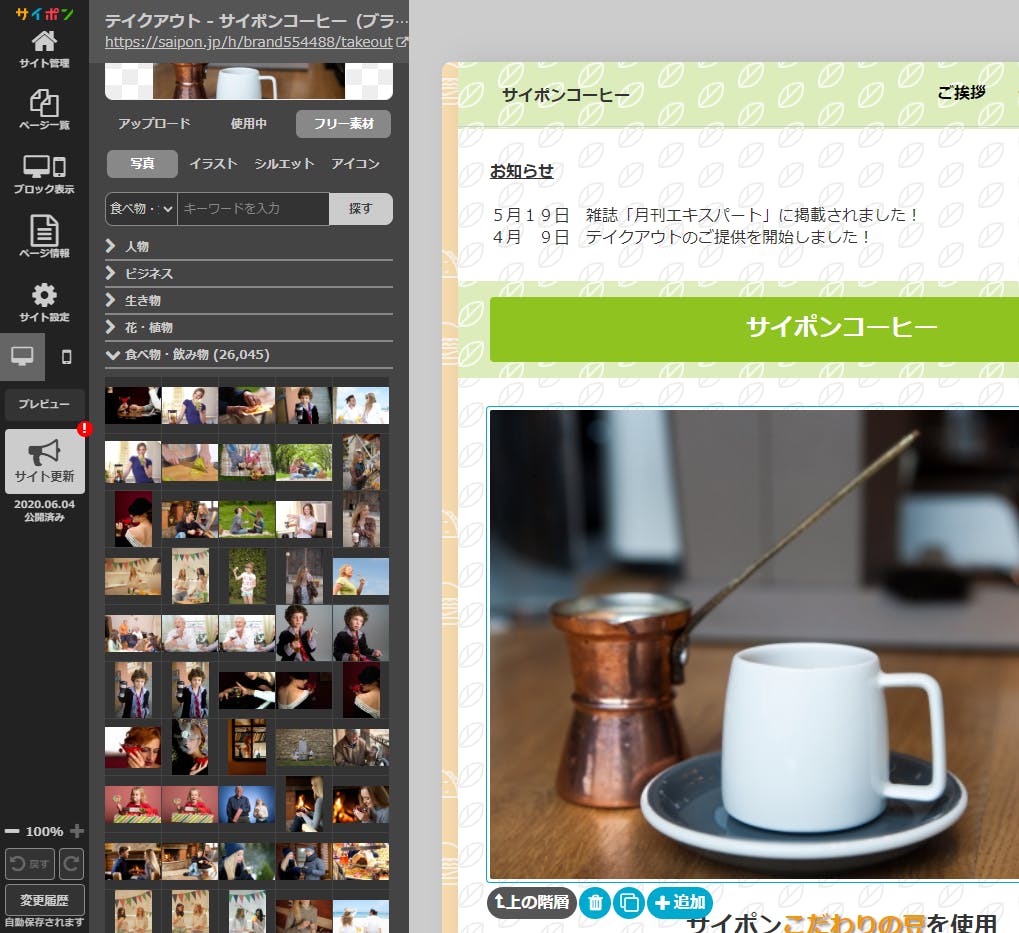Click the keyword search input field

tap(253, 209)
